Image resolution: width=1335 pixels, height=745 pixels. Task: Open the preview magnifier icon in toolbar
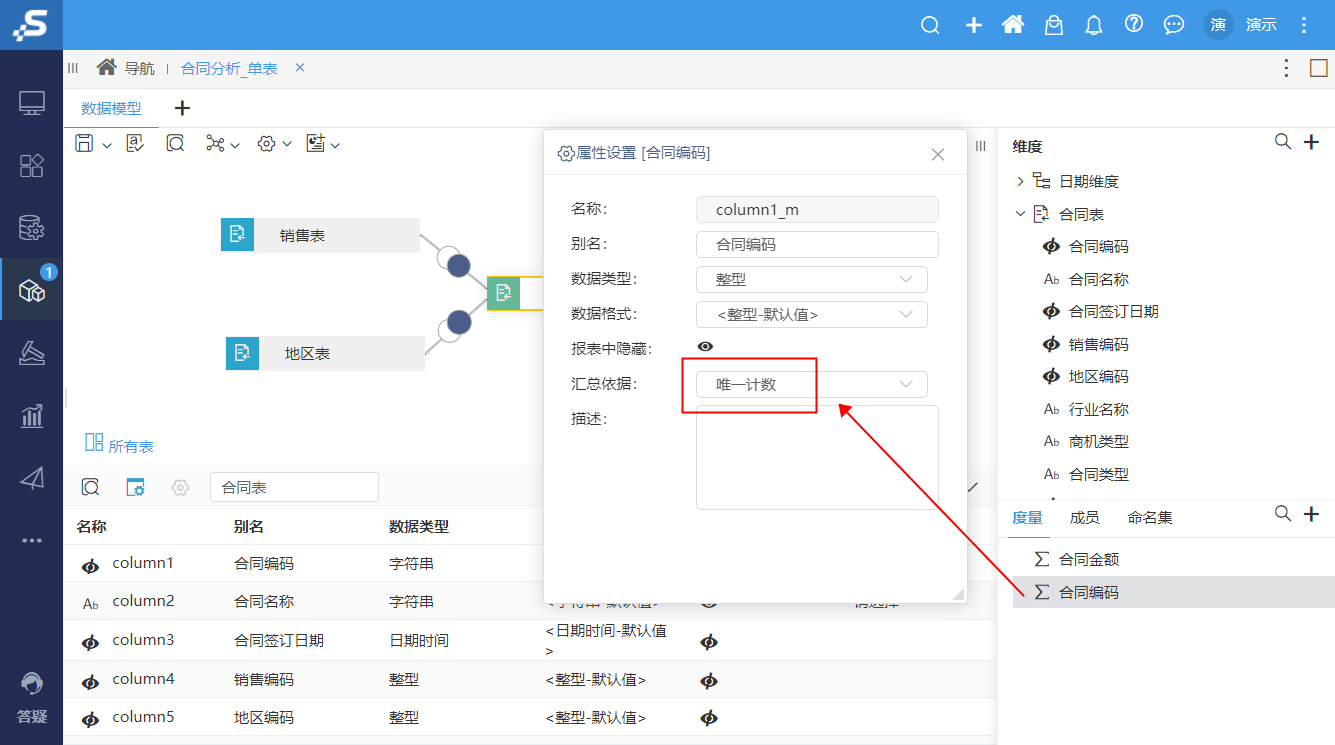[173, 143]
